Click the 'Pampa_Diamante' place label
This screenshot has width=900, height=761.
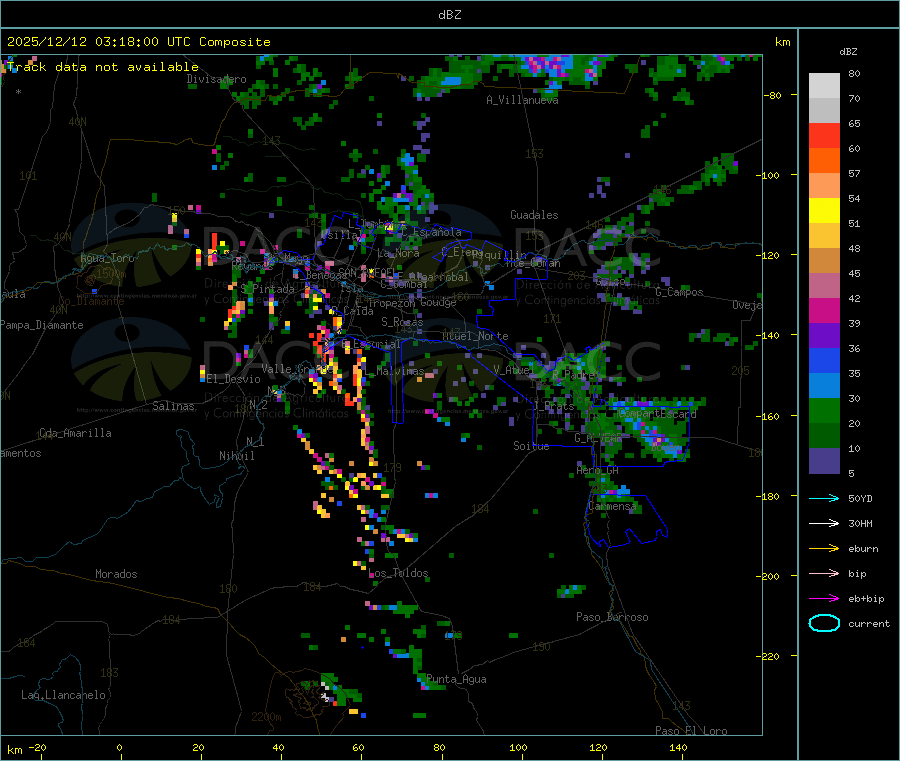[x=42, y=325]
